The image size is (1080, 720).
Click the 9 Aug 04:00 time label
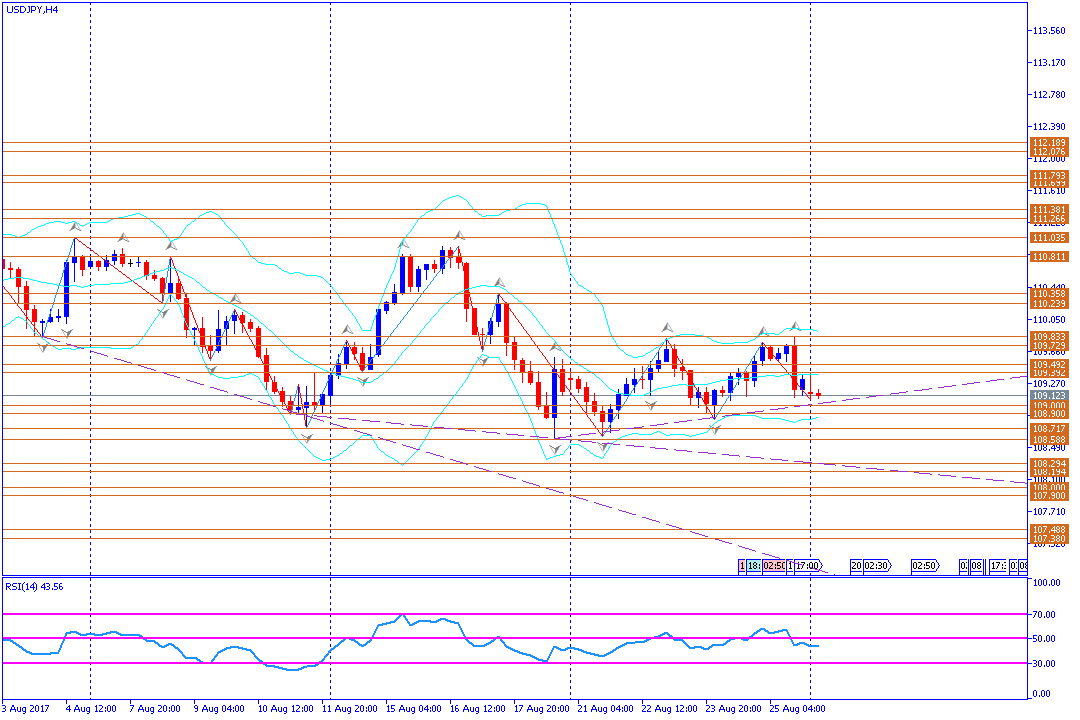(x=219, y=709)
